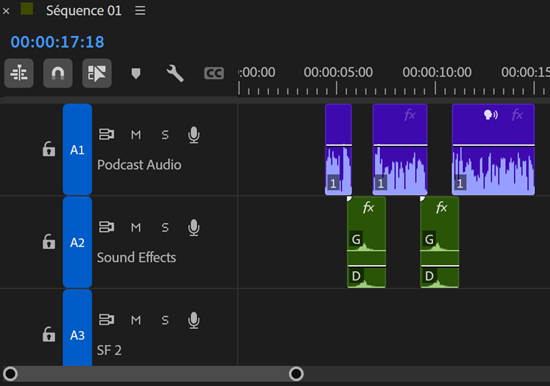Select first short purple clip on A1
This screenshot has height=386, width=550.
pos(338,149)
